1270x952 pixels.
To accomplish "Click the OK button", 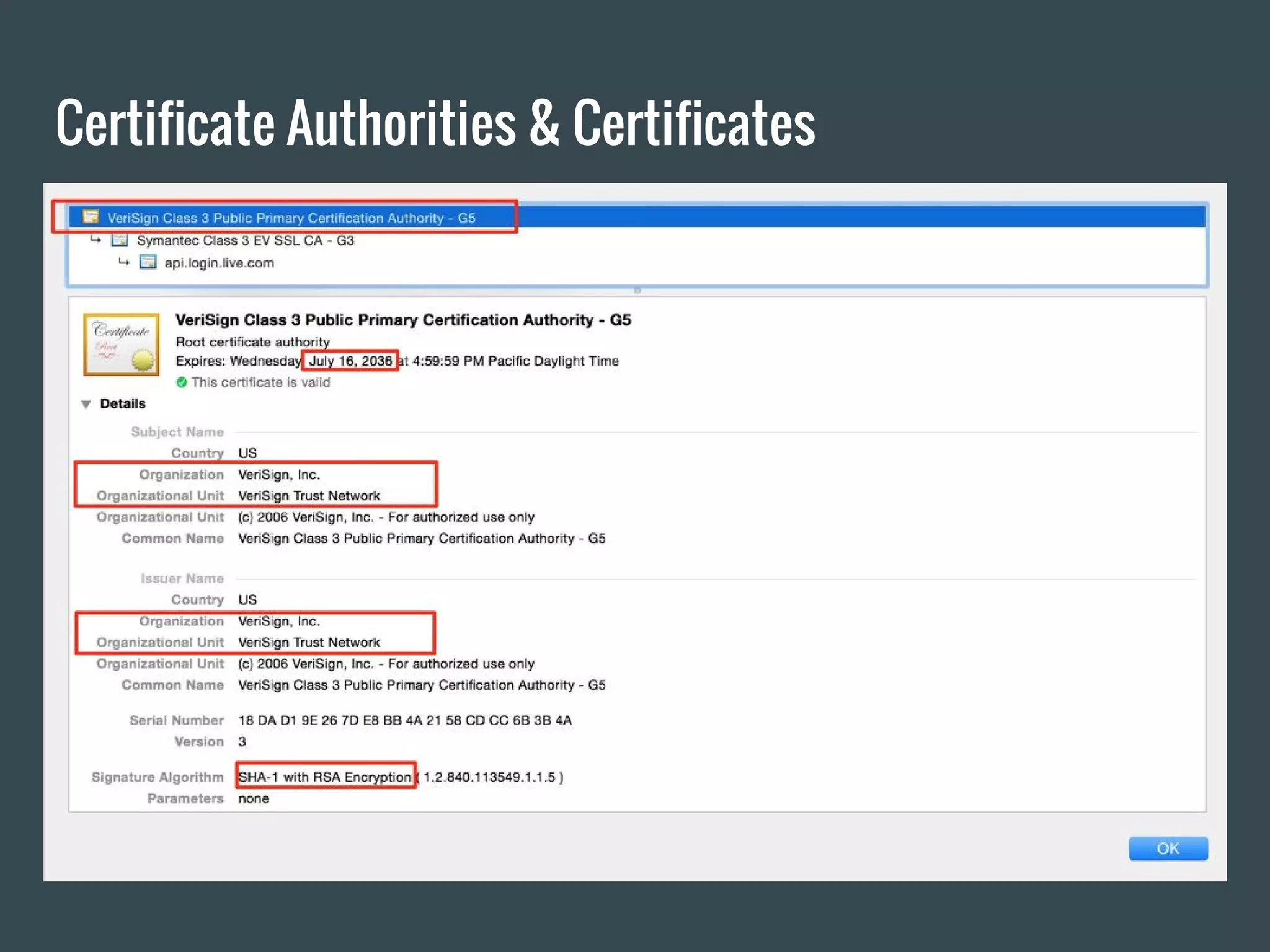I will (1168, 848).
